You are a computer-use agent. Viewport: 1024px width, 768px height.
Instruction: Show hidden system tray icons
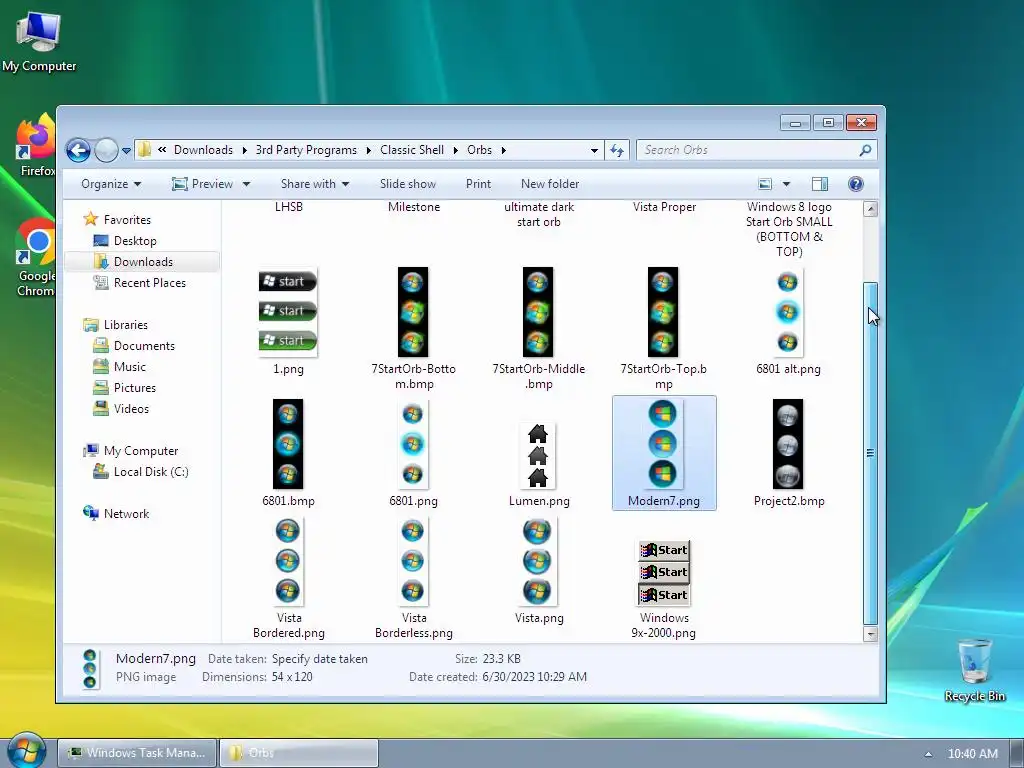point(928,754)
